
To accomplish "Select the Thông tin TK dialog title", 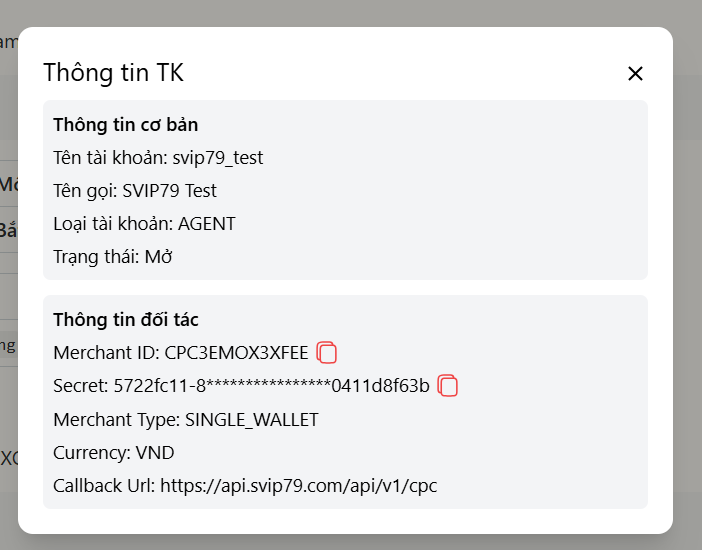I will pyautogui.click(x=113, y=73).
